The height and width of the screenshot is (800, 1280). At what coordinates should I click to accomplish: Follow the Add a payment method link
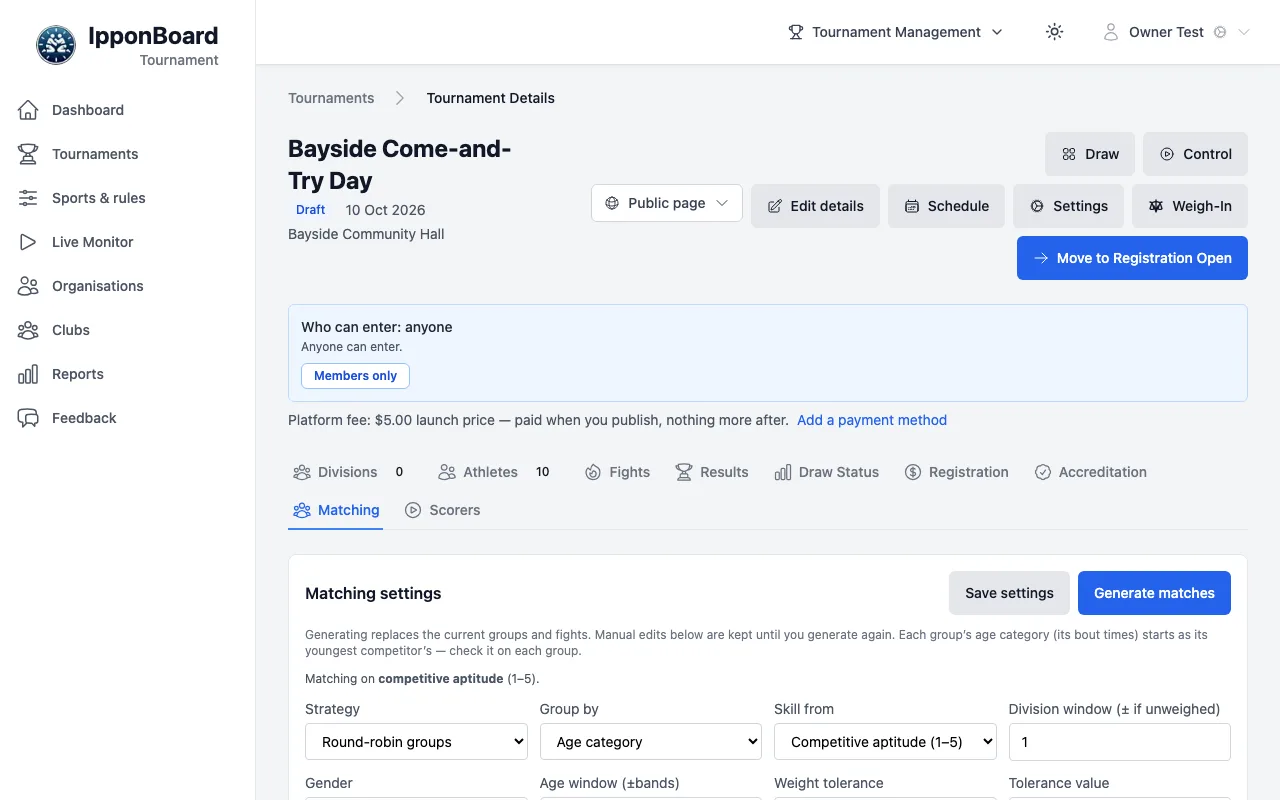[x=872, y=420]
